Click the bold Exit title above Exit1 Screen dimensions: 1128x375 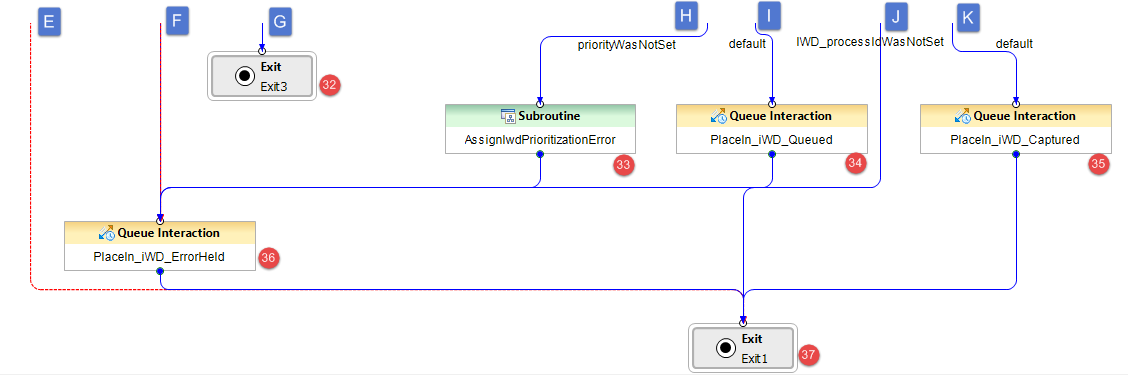pyautogui.click(x=752, y=339)
